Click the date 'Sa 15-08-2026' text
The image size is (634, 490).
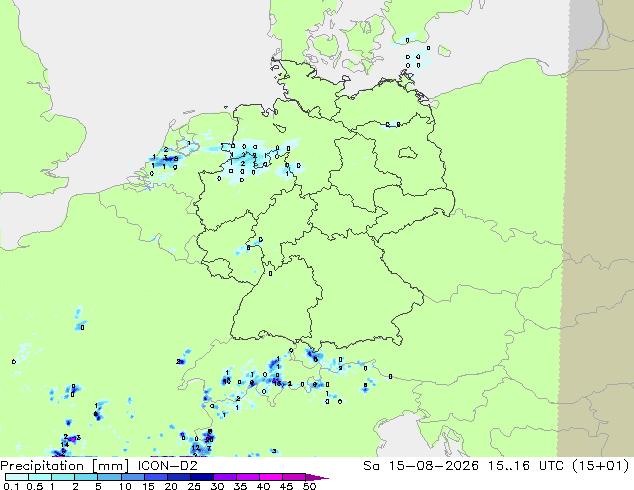pos(421,466)
